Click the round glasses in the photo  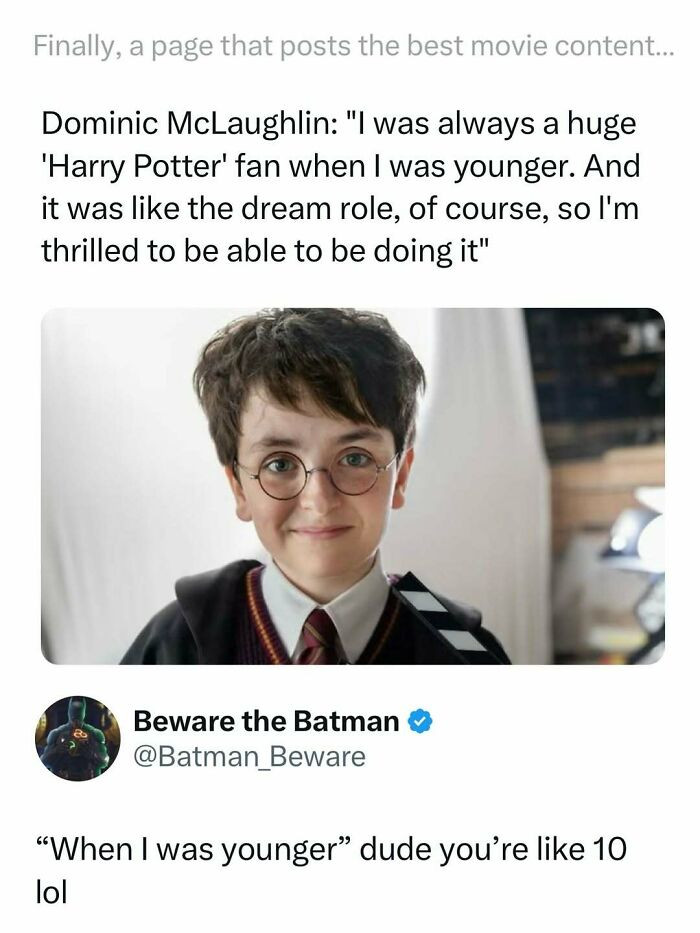318,472
